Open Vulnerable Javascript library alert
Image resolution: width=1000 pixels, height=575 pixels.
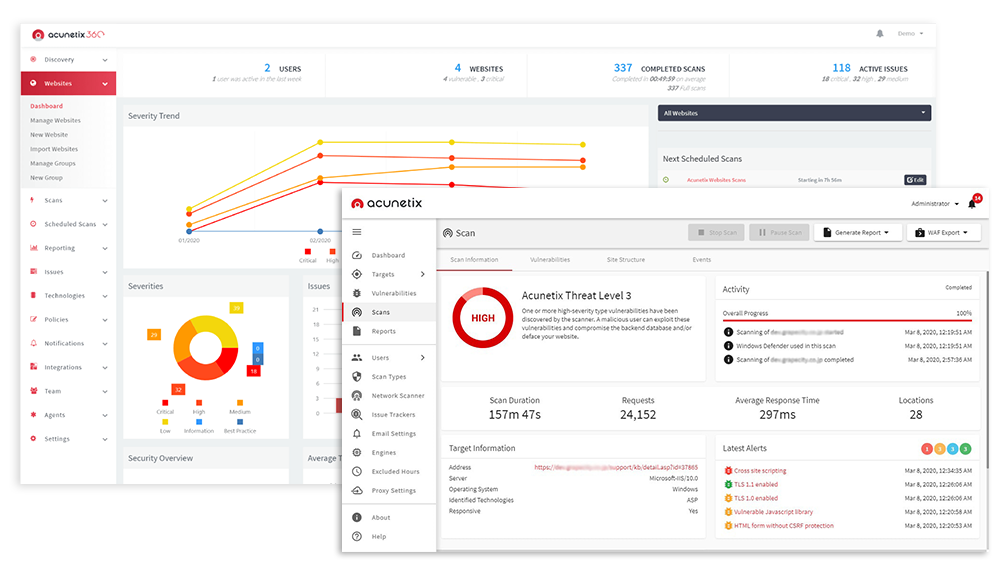[773, 512]
